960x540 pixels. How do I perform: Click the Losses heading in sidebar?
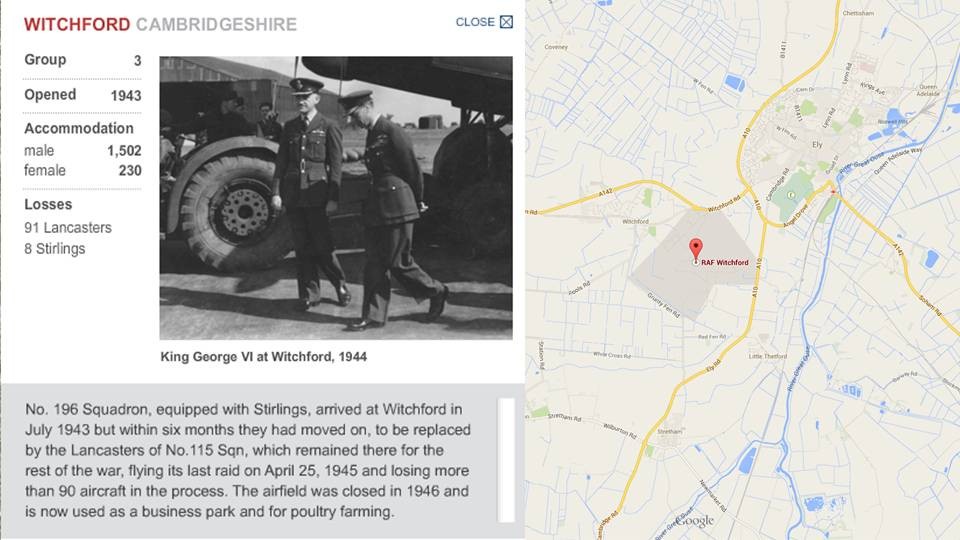tap(48, 204)
